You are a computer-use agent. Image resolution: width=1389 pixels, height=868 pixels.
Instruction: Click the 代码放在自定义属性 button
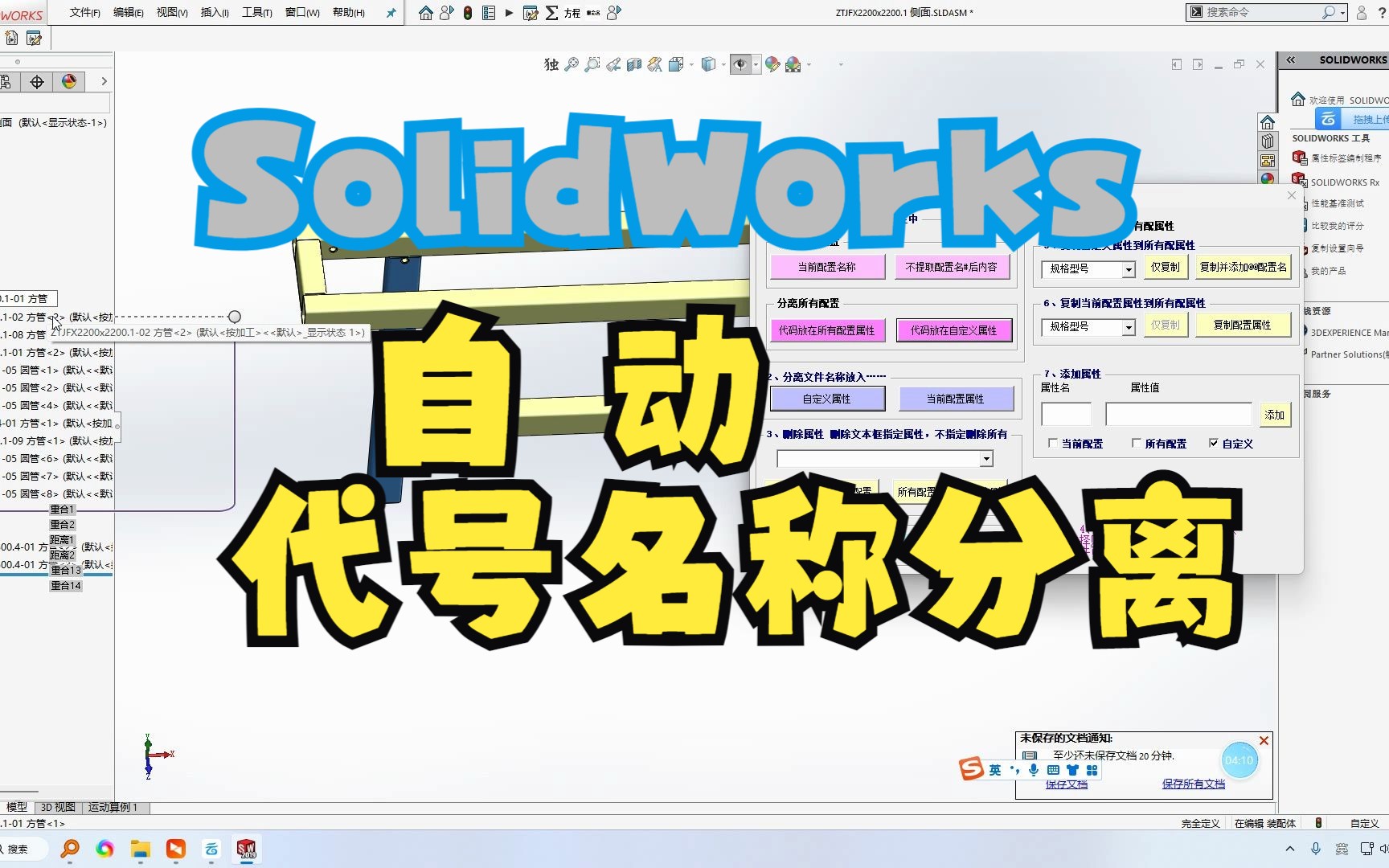(x=954, y=330)
